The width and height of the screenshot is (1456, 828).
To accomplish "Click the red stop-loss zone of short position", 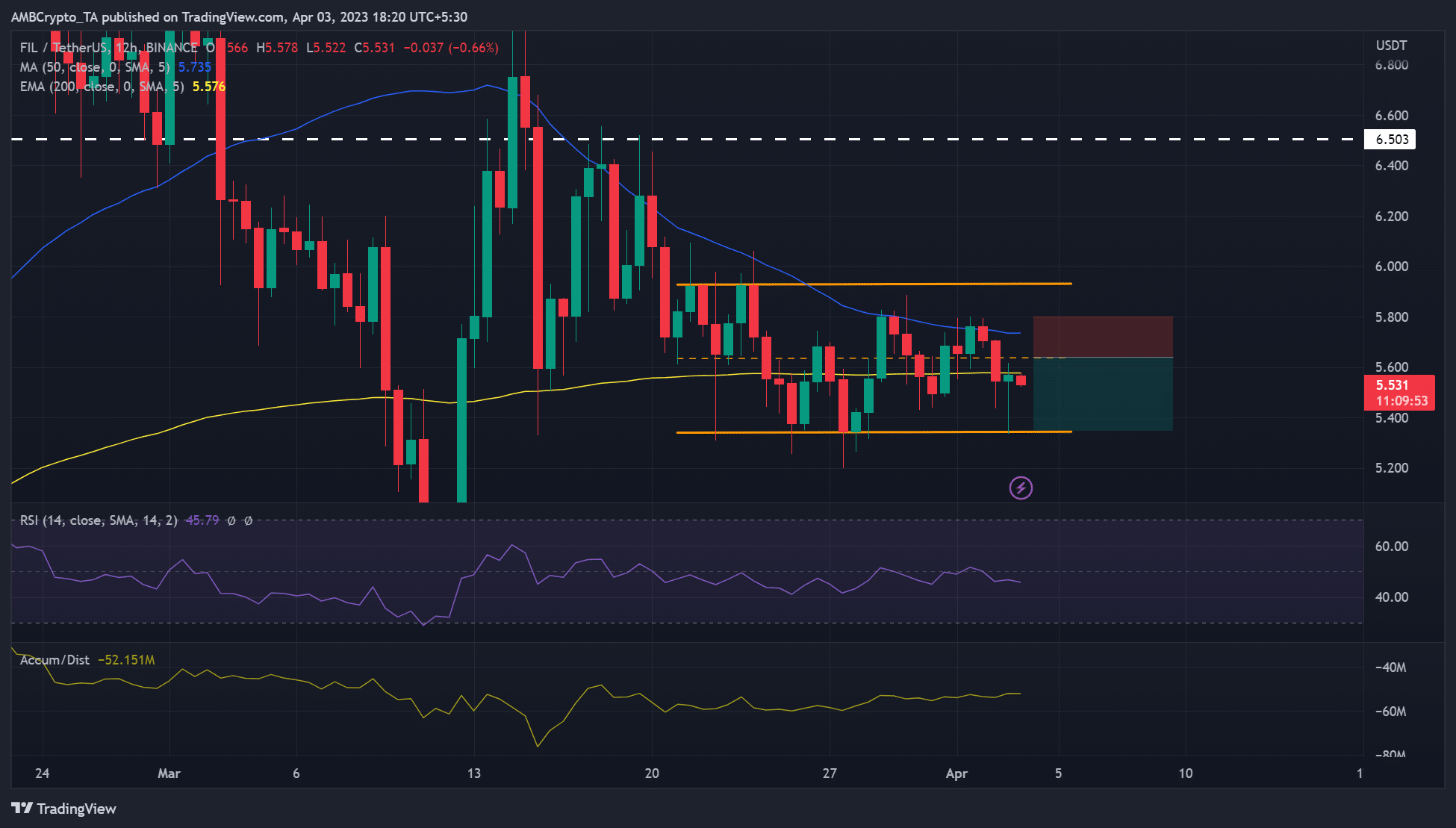I will coord(1103,337).
